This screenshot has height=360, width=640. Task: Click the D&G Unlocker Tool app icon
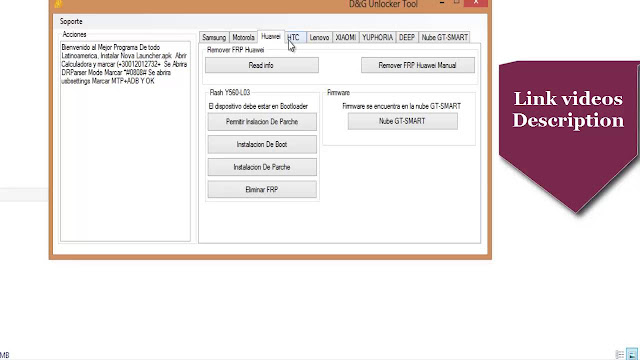click(x=58, y=4)
